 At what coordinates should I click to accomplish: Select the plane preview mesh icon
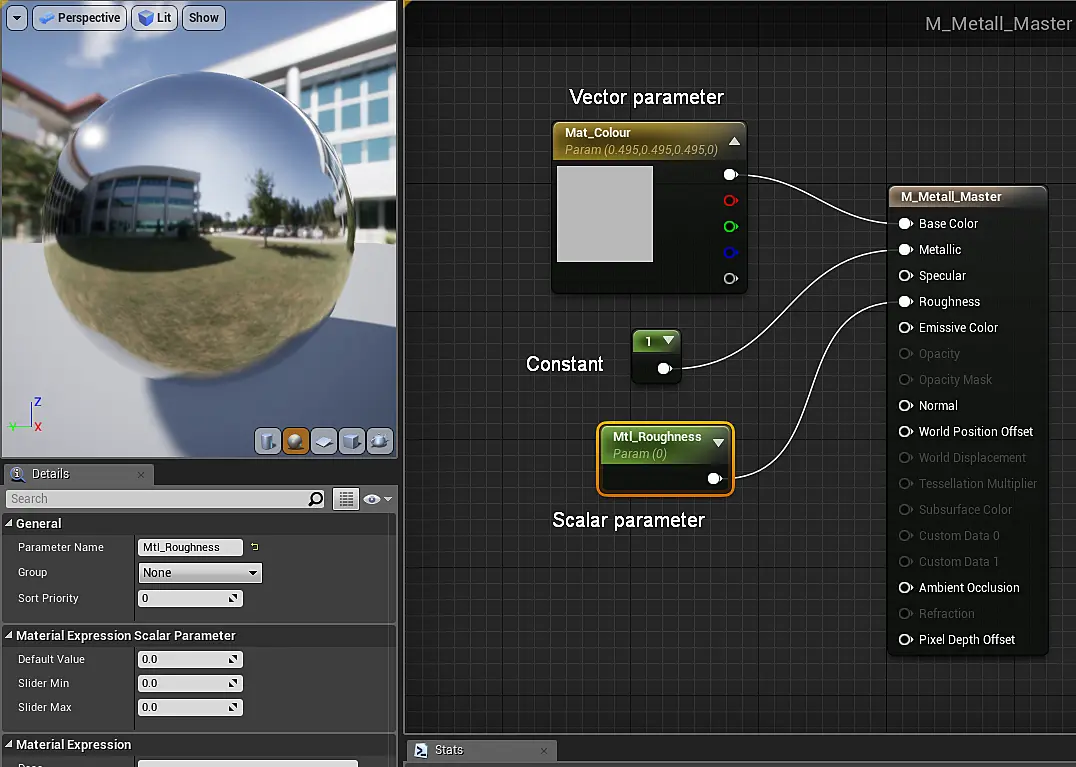click(324, 441)
